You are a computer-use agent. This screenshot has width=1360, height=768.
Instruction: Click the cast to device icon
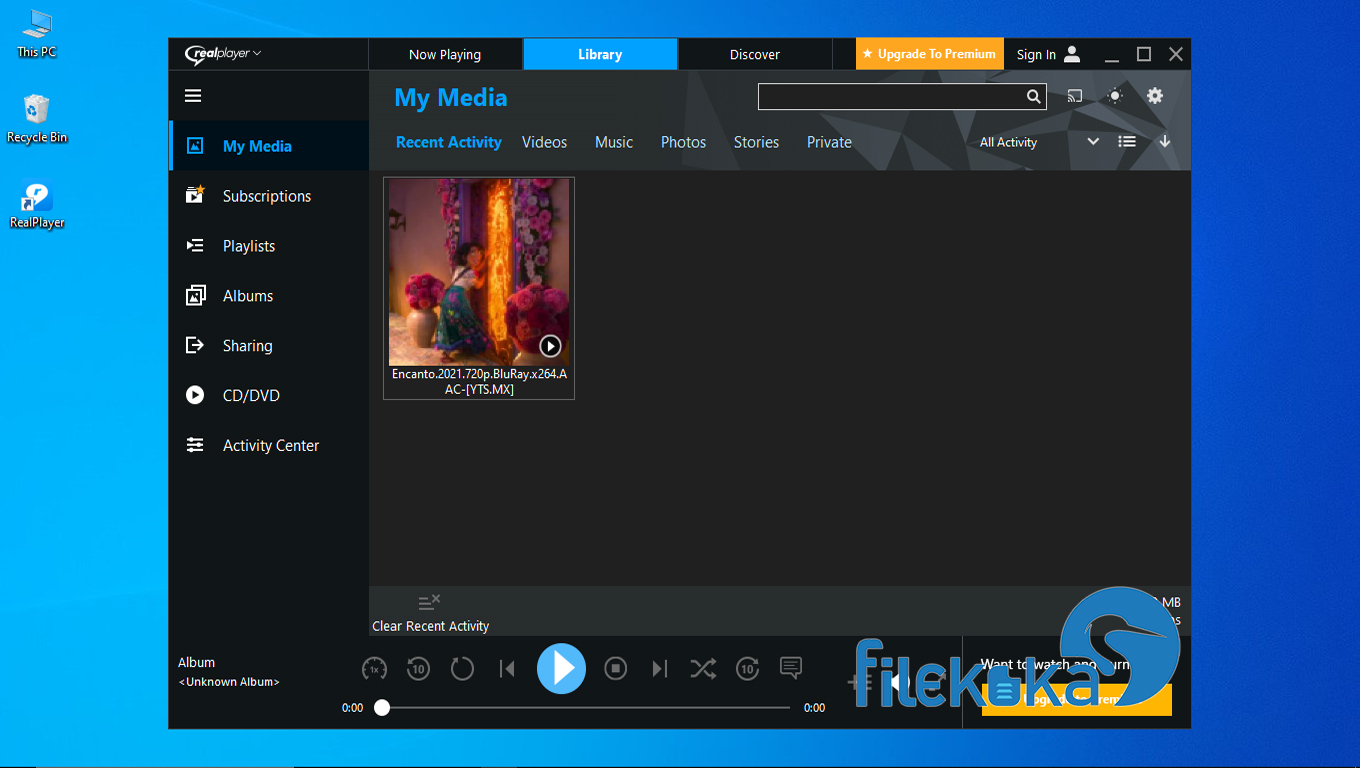click(x=1075, y=96)
